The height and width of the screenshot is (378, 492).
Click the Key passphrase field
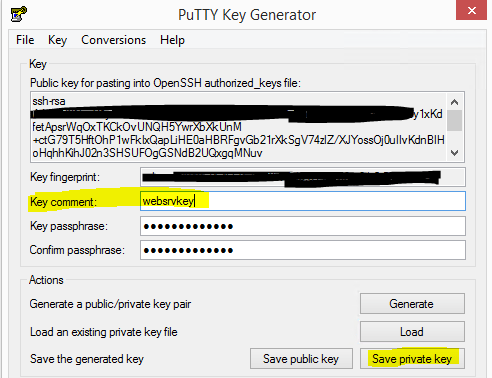[x=303, y=226]
